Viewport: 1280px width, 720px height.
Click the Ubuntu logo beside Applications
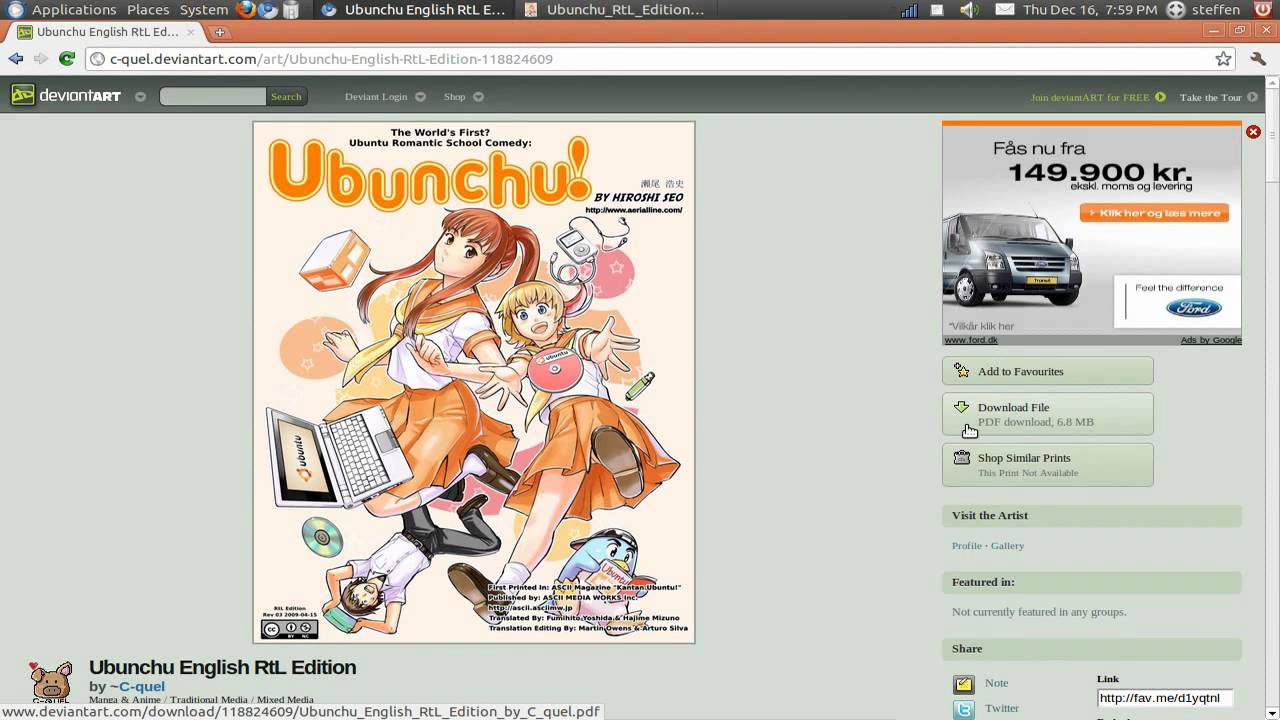[x=15, y=10]
